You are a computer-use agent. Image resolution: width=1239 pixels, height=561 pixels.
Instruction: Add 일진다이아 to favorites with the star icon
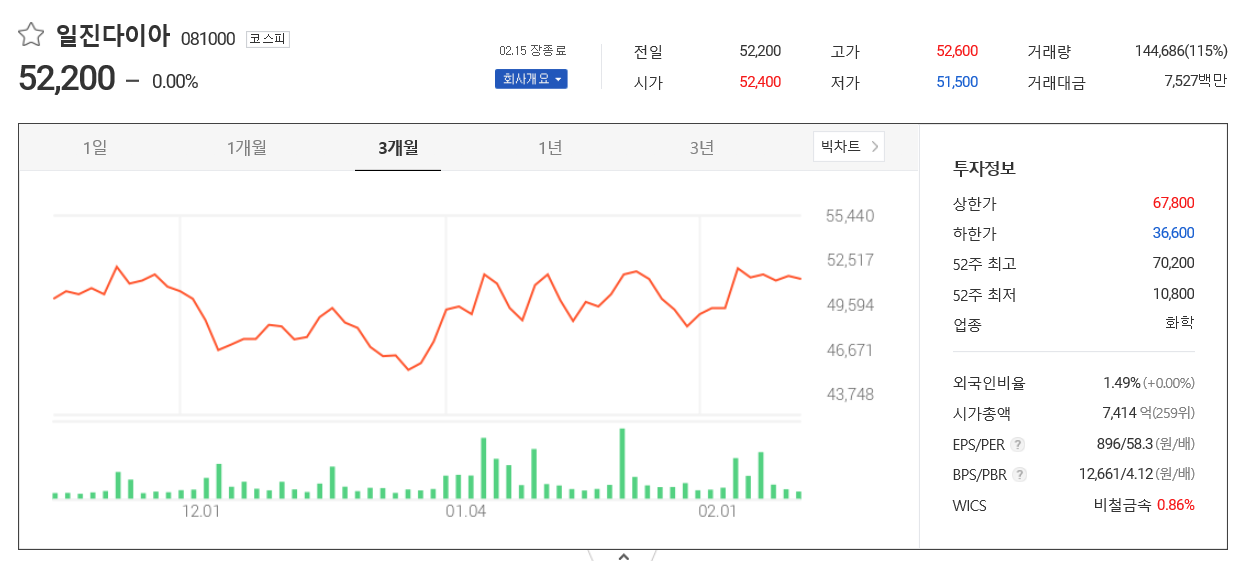tap(31, 36)
